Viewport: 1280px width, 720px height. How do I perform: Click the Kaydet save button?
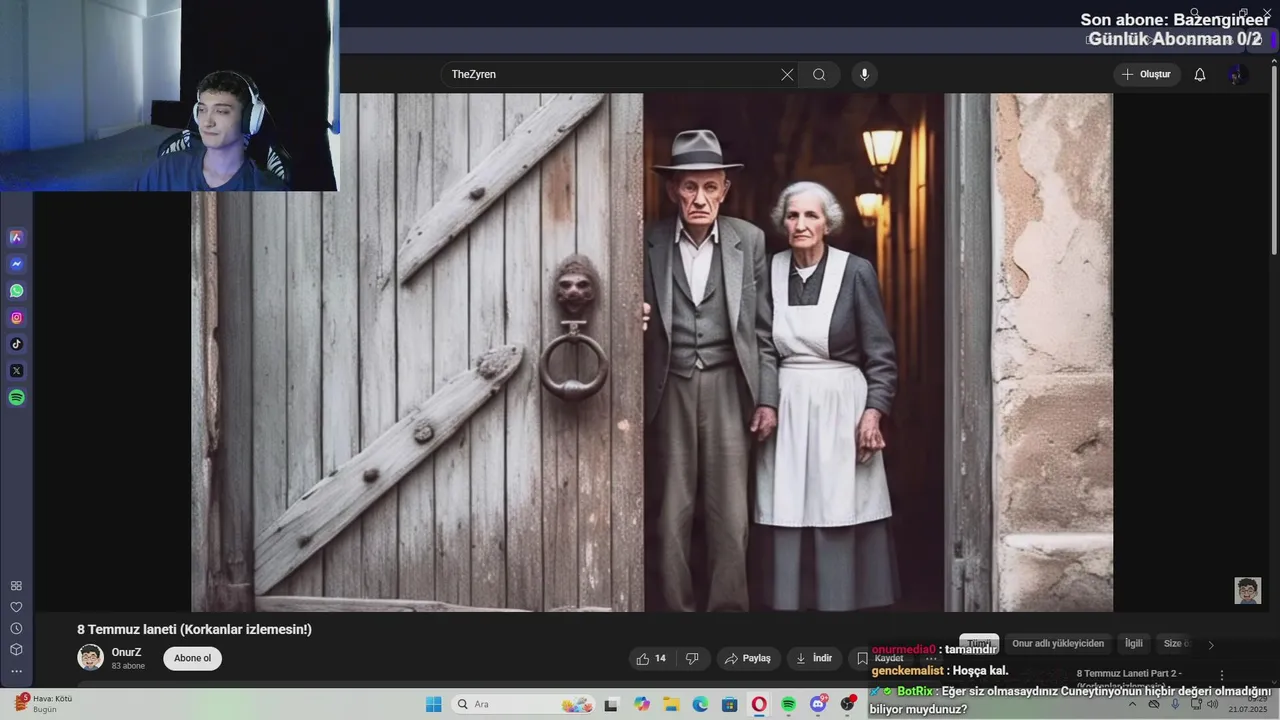point(880,658)
